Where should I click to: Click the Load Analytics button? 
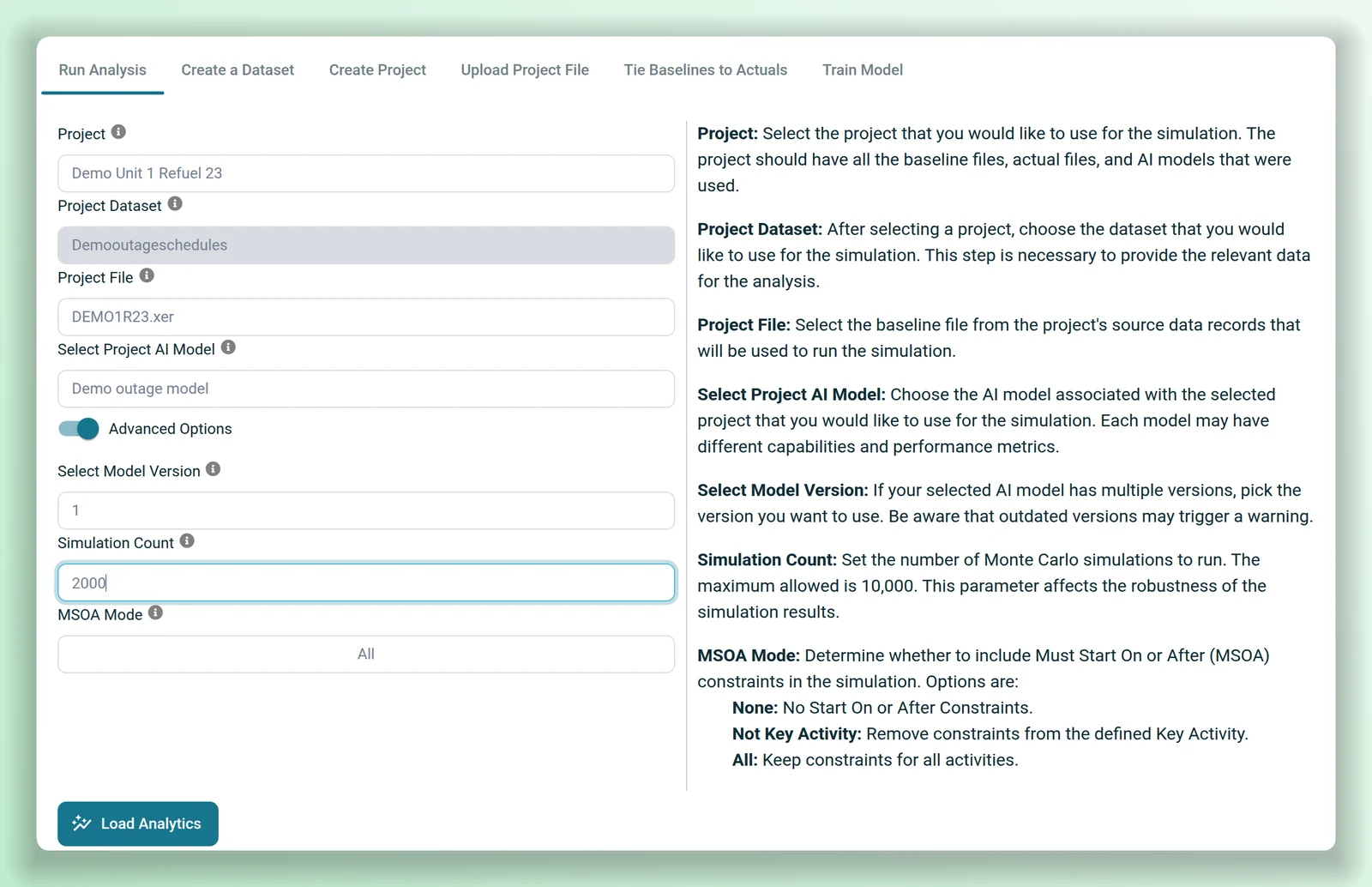(138, 824)
